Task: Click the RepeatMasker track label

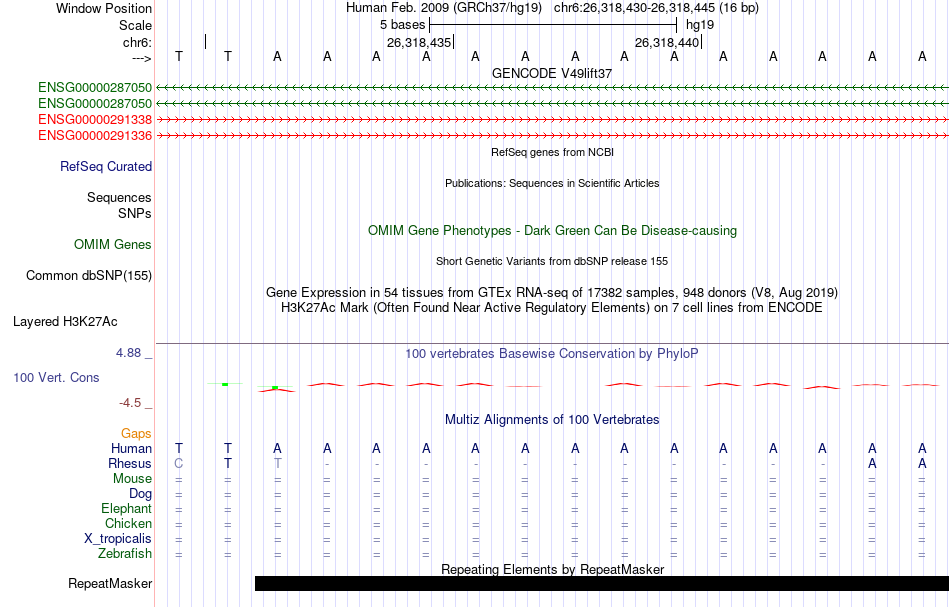Action: point(110,583)
